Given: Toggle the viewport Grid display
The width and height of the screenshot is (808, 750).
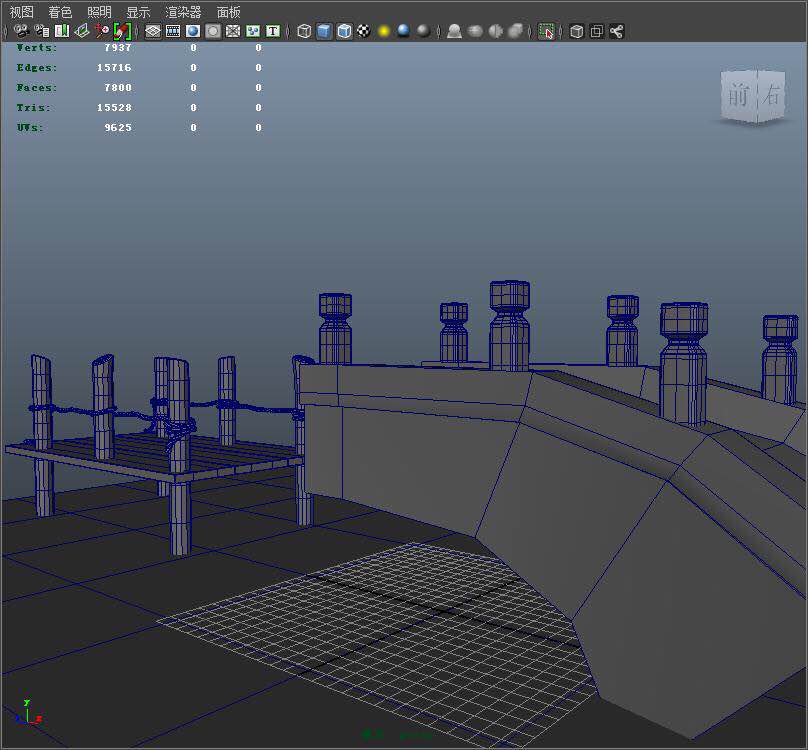Looking at the screenshot, I should 153,31.
